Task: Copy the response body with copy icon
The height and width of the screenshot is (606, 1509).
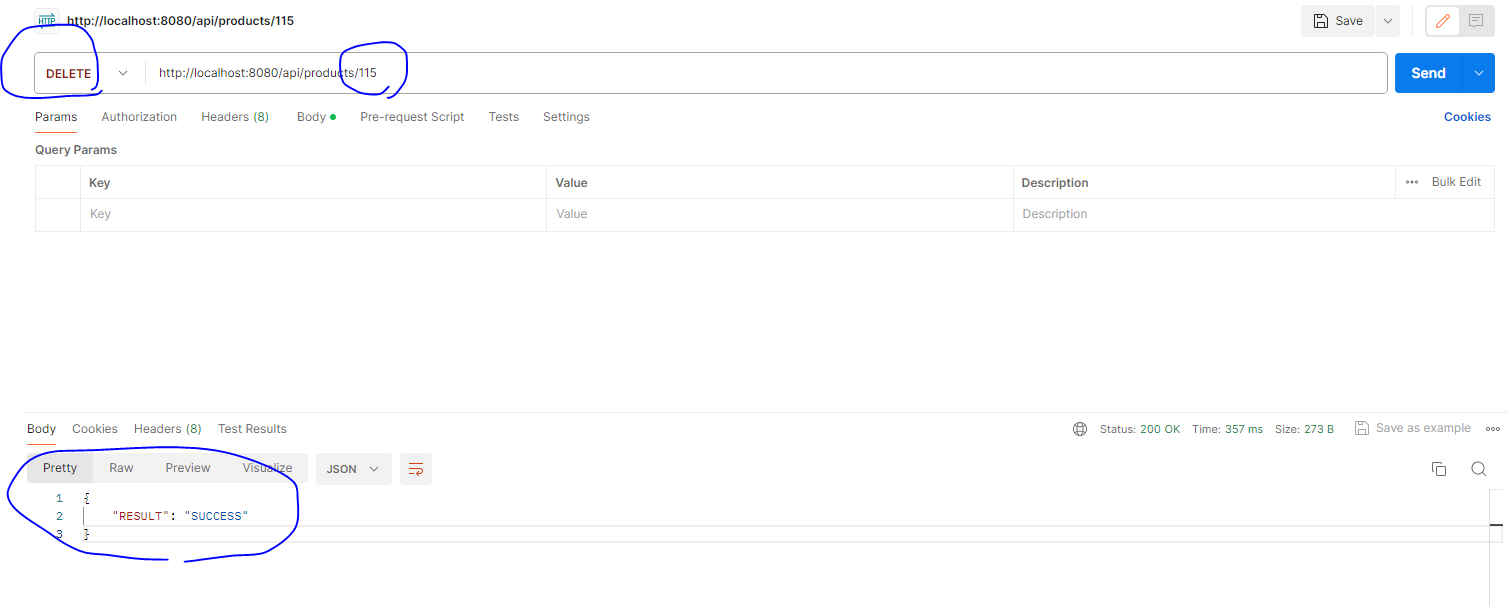Action: point(1439,469)
